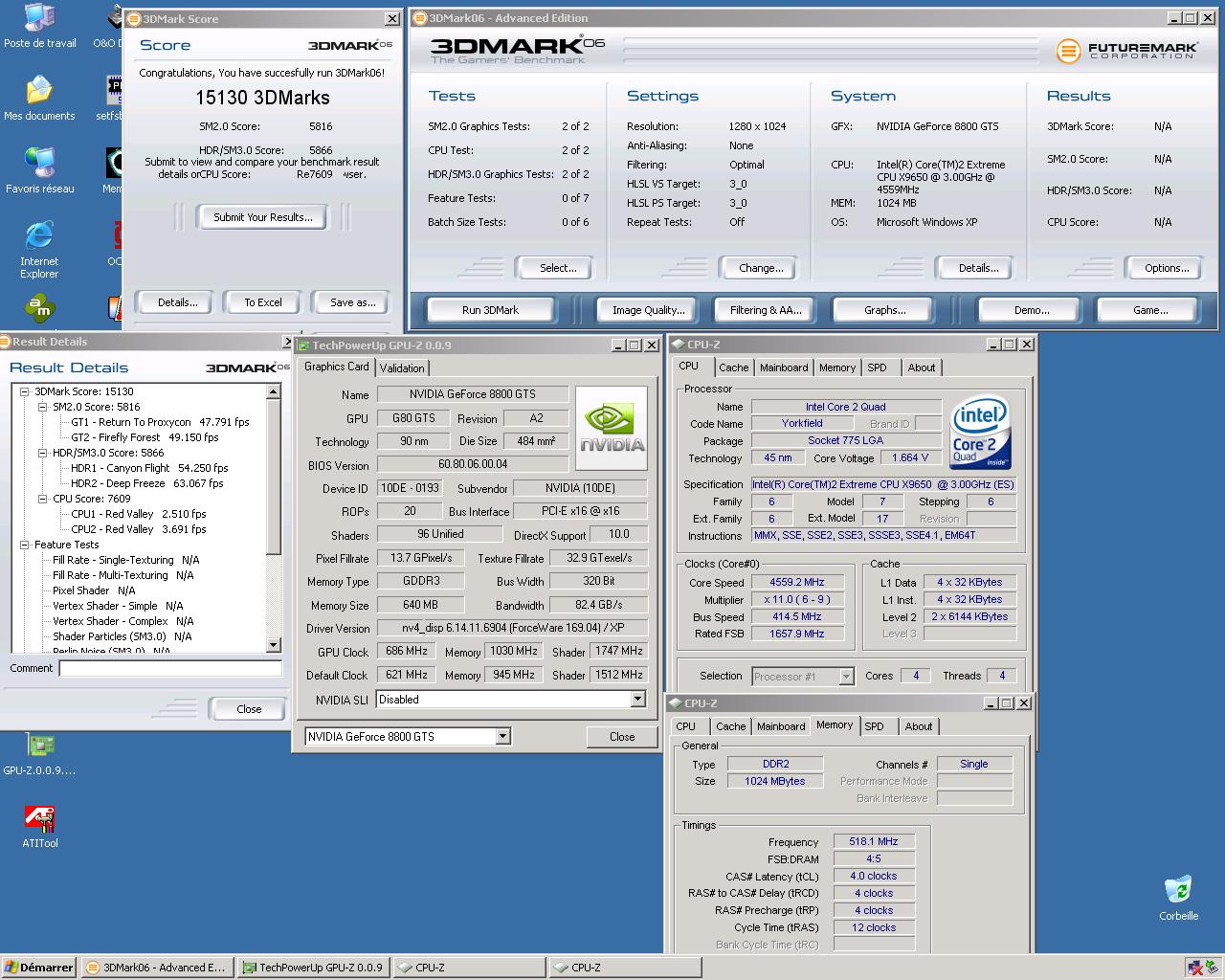
Task: Open the NVIDIA SLI dropdown in GPU-Z
Action: pos(638,700)
